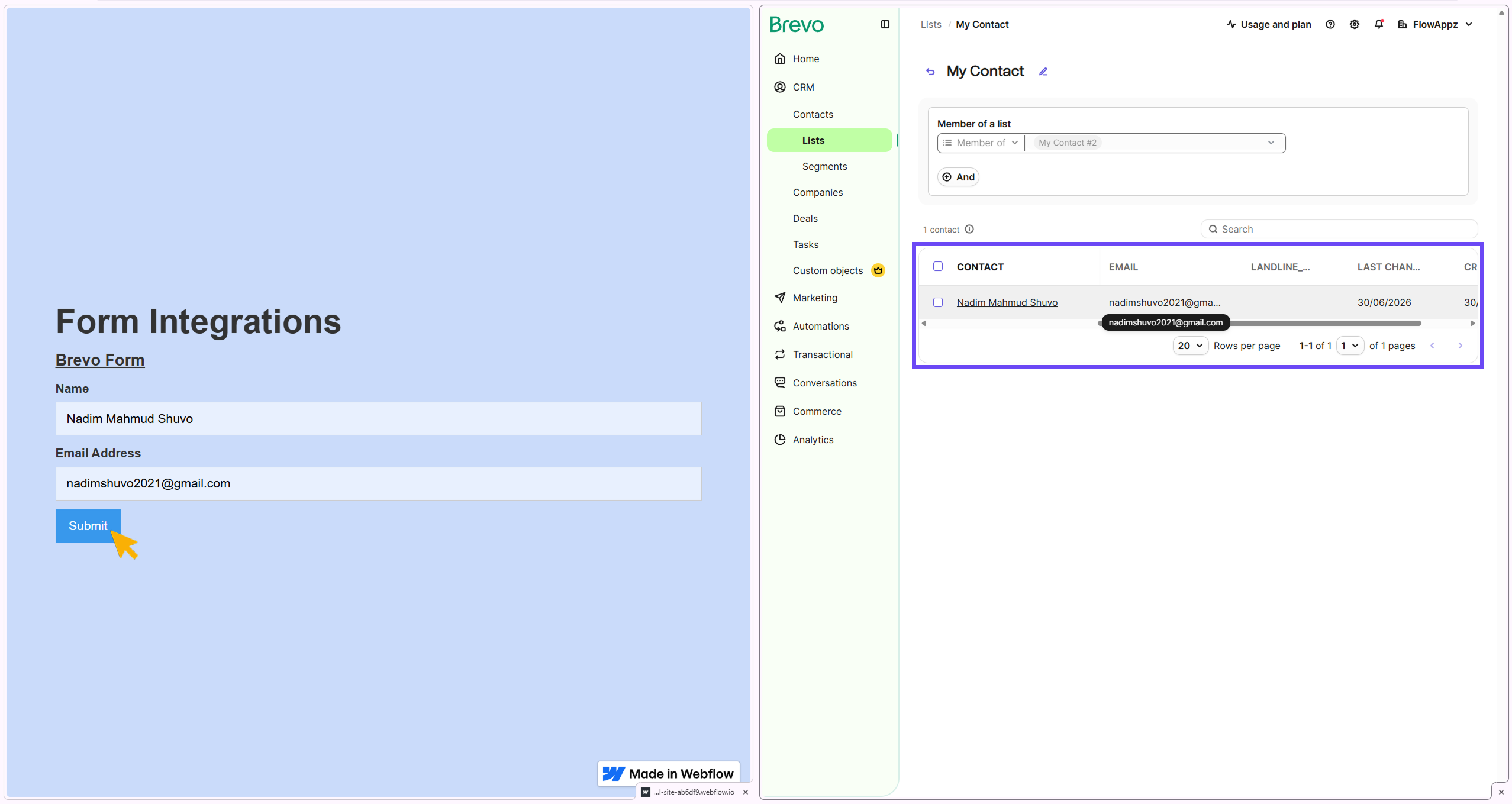Image resolution: width=1512 pixels, height=804 pixels.
Task: Click the LANDLINE_... column header
Action: [1280, 267]
